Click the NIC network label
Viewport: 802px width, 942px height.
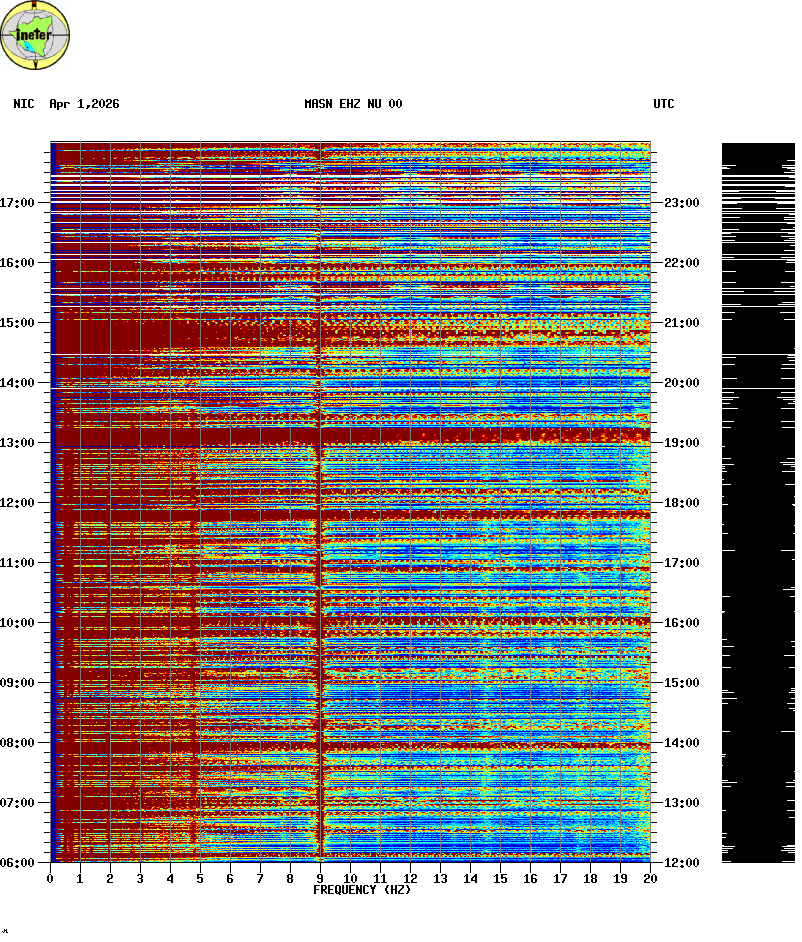pos(23,104)
